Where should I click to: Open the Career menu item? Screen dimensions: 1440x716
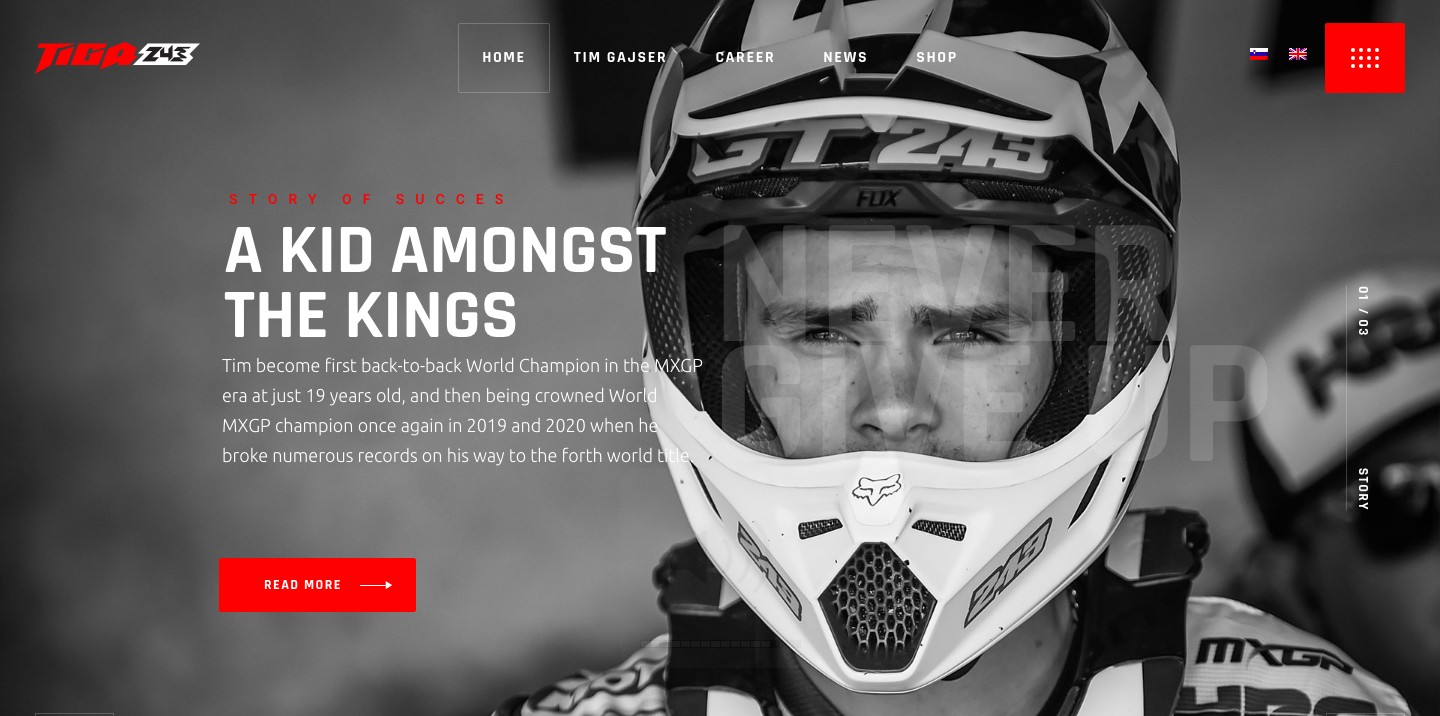click(745, 58)
